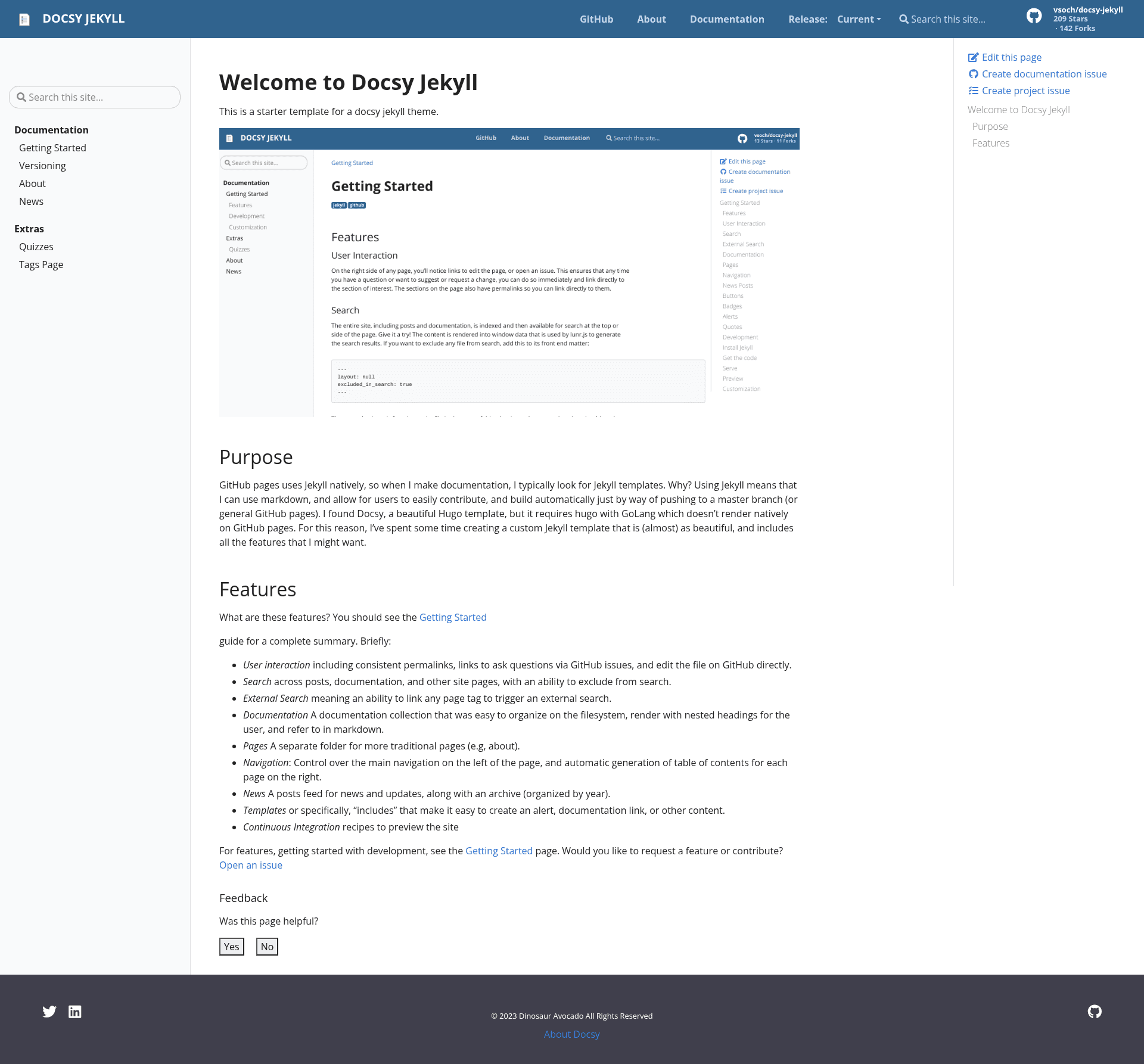1144x1064 pixels.
Task: Click the Feedback heading
Action: tap(243, 898)
